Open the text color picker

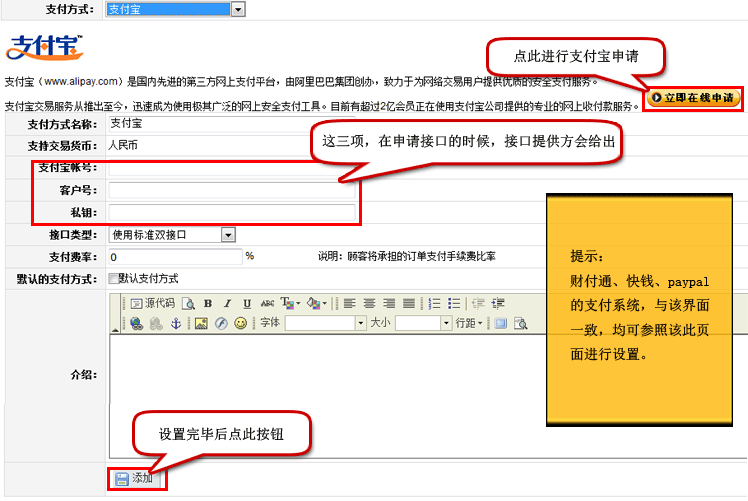click(x=290, y=303)
